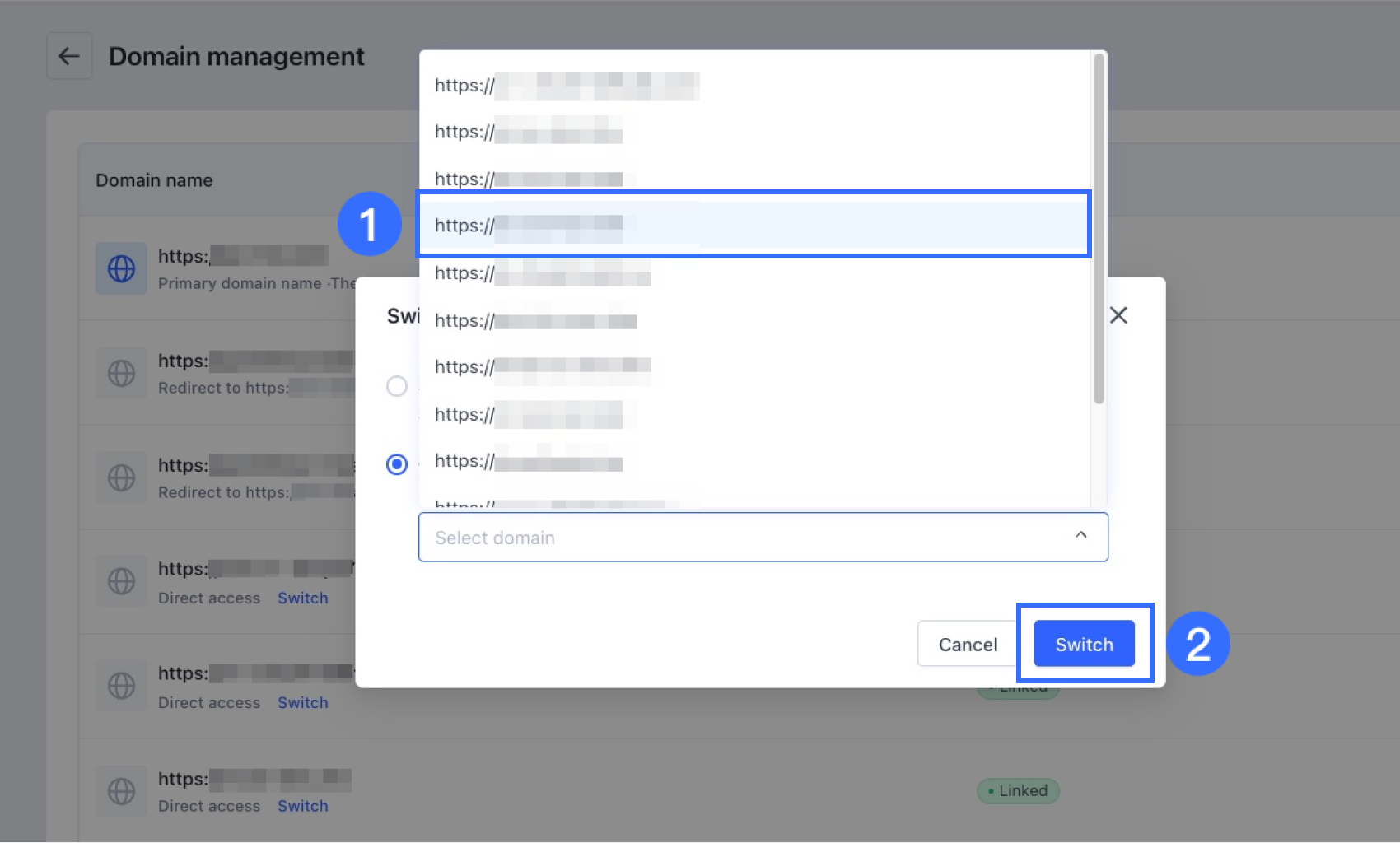Image resolution: width=1400 pixels, height=843 pixels.
Task: Cancel the domain switch dialog
Action: [x=968, y=644]
